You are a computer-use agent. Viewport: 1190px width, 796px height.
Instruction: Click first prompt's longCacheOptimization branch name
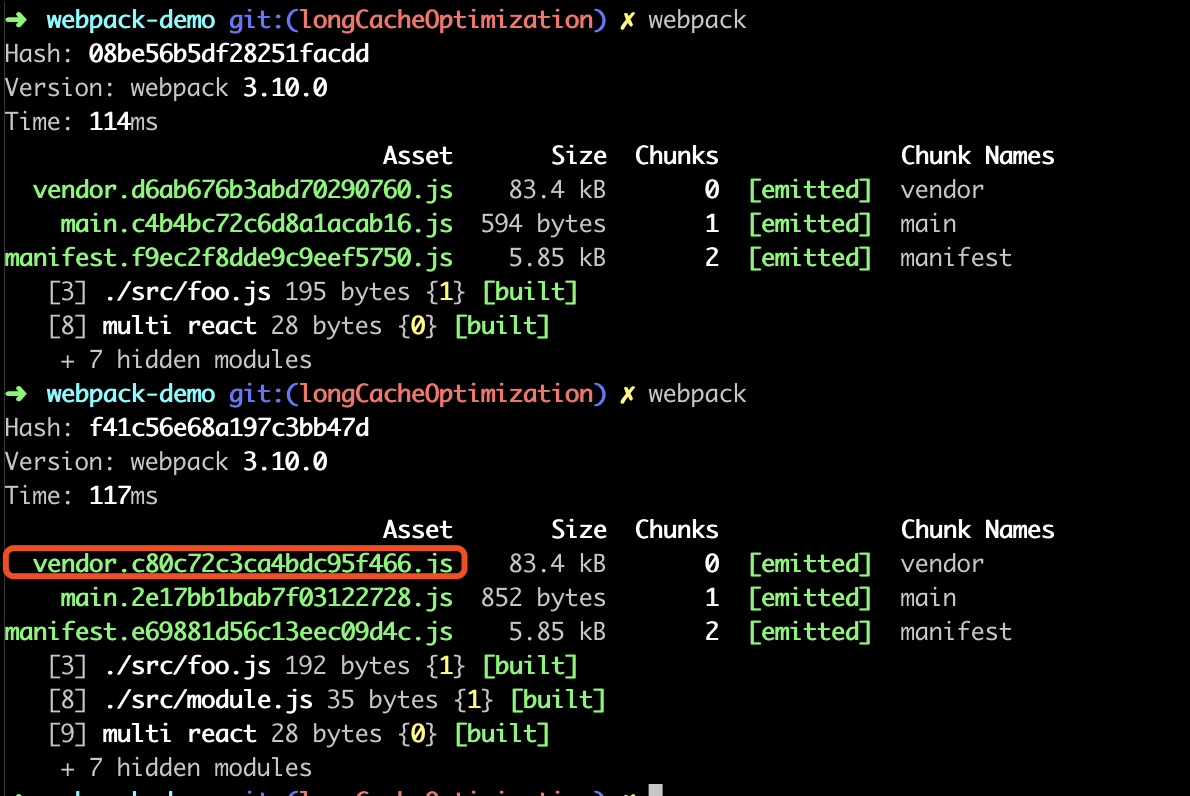point(446,20)
